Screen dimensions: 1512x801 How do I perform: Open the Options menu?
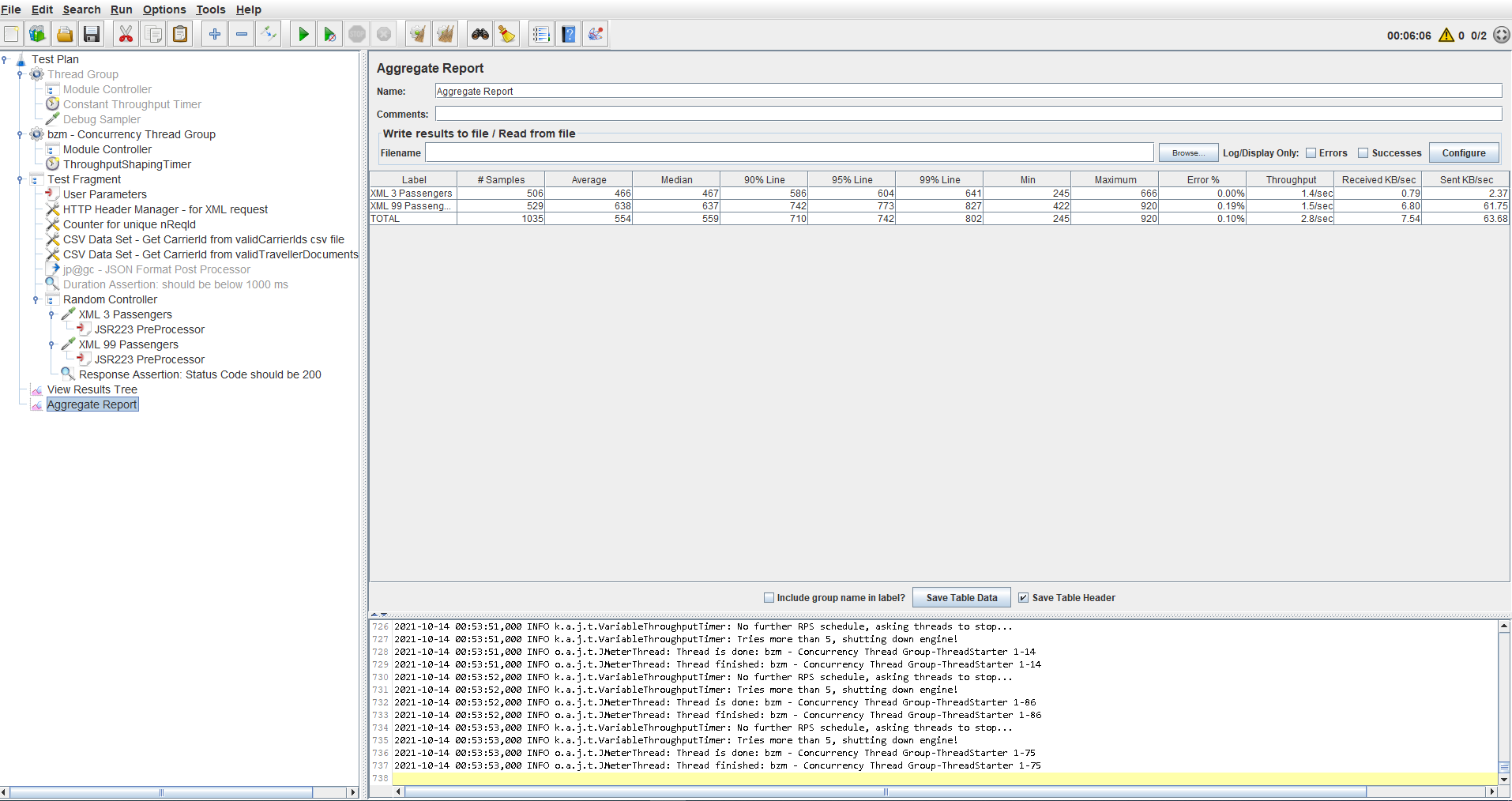click(164, 9)
